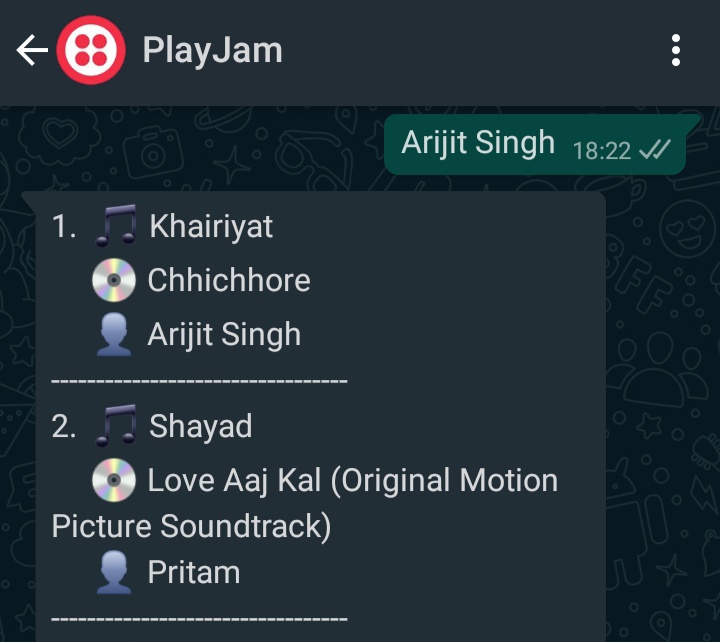Tap the disc icon beside Love Aaj Kal
Image resolution: width=720 pixels, height=642 pixels.
pos(114,480)
